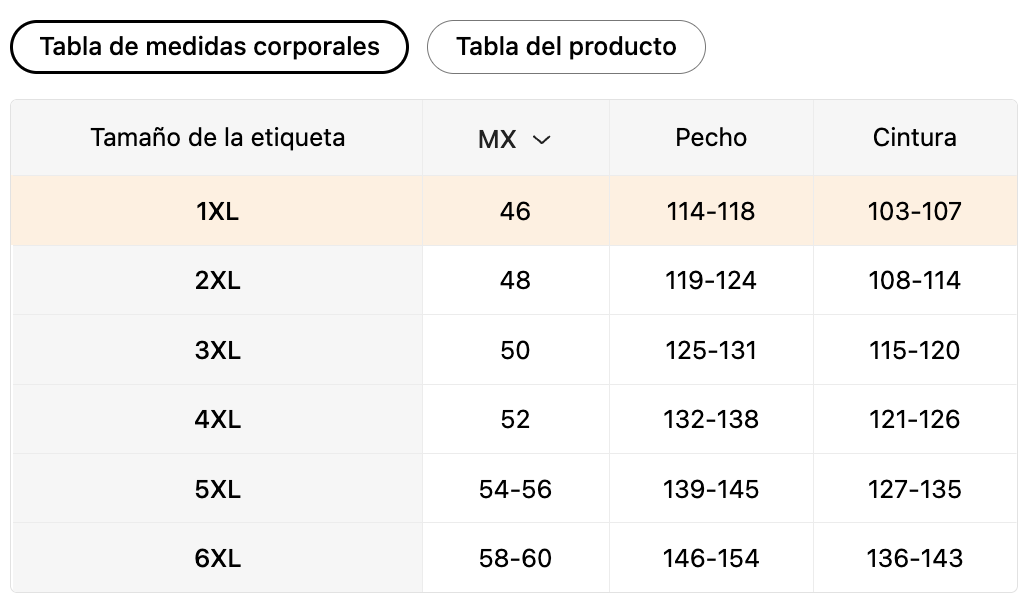Click the 108-114 waist cell for 2XL
1036x616 pixels.
point(914,280)
